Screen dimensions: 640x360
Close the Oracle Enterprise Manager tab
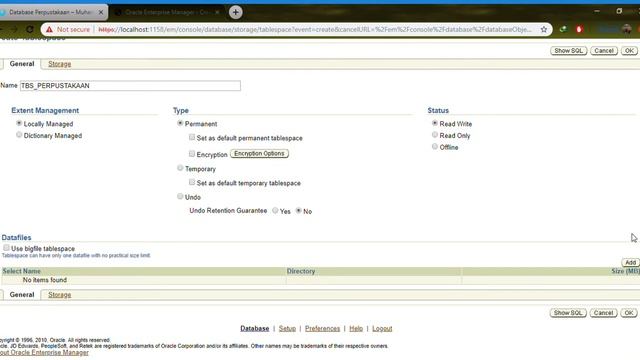coord(217,12)
